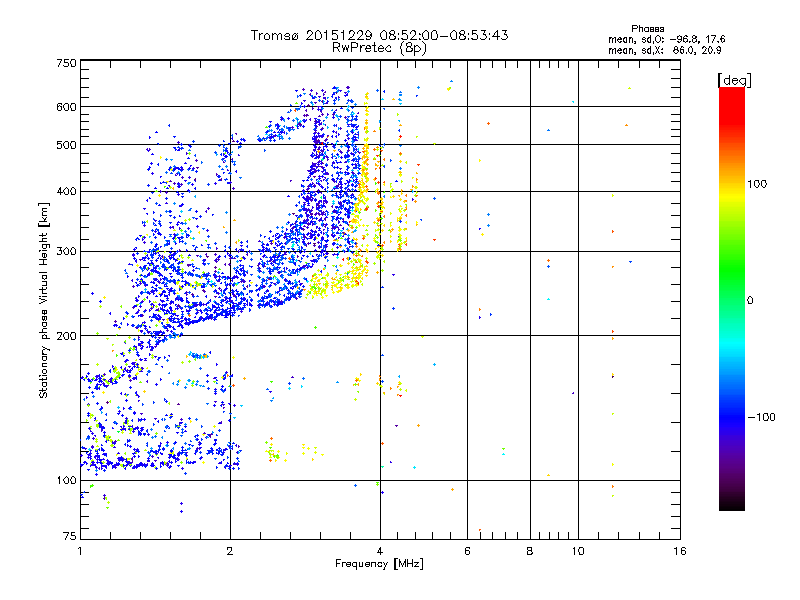The image size is (800, 600).
Task: Click the '1' frequency axis tick label
Action: click(80, 551)
